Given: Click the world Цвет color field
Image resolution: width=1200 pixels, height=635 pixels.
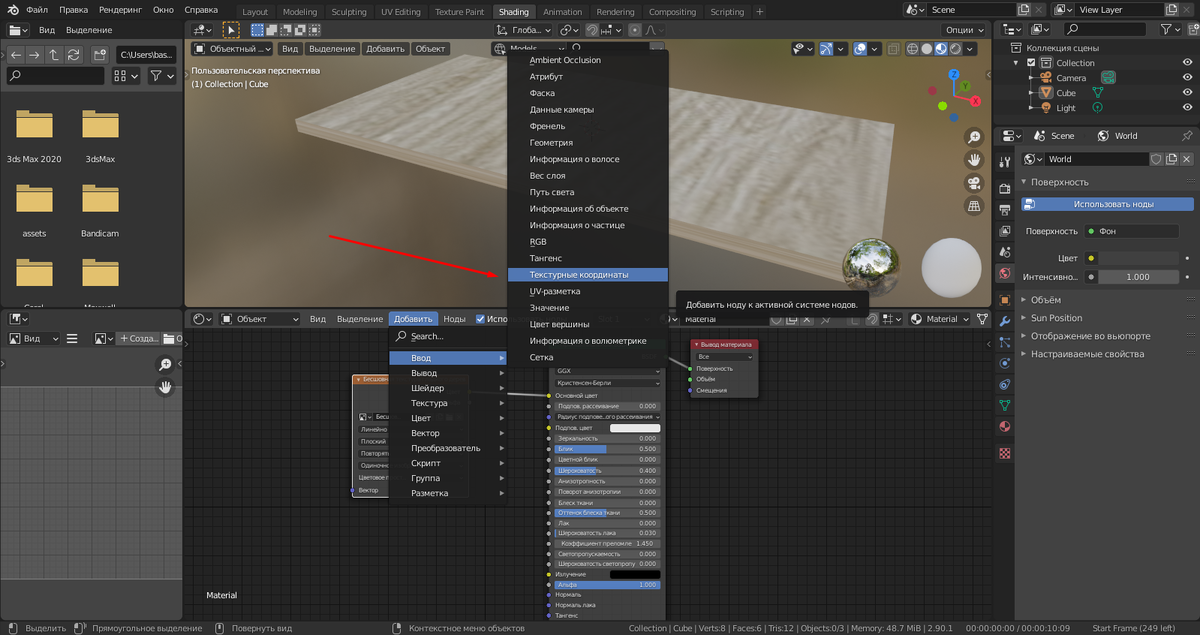Looking at the screenshot, I should pos(1139,258).
